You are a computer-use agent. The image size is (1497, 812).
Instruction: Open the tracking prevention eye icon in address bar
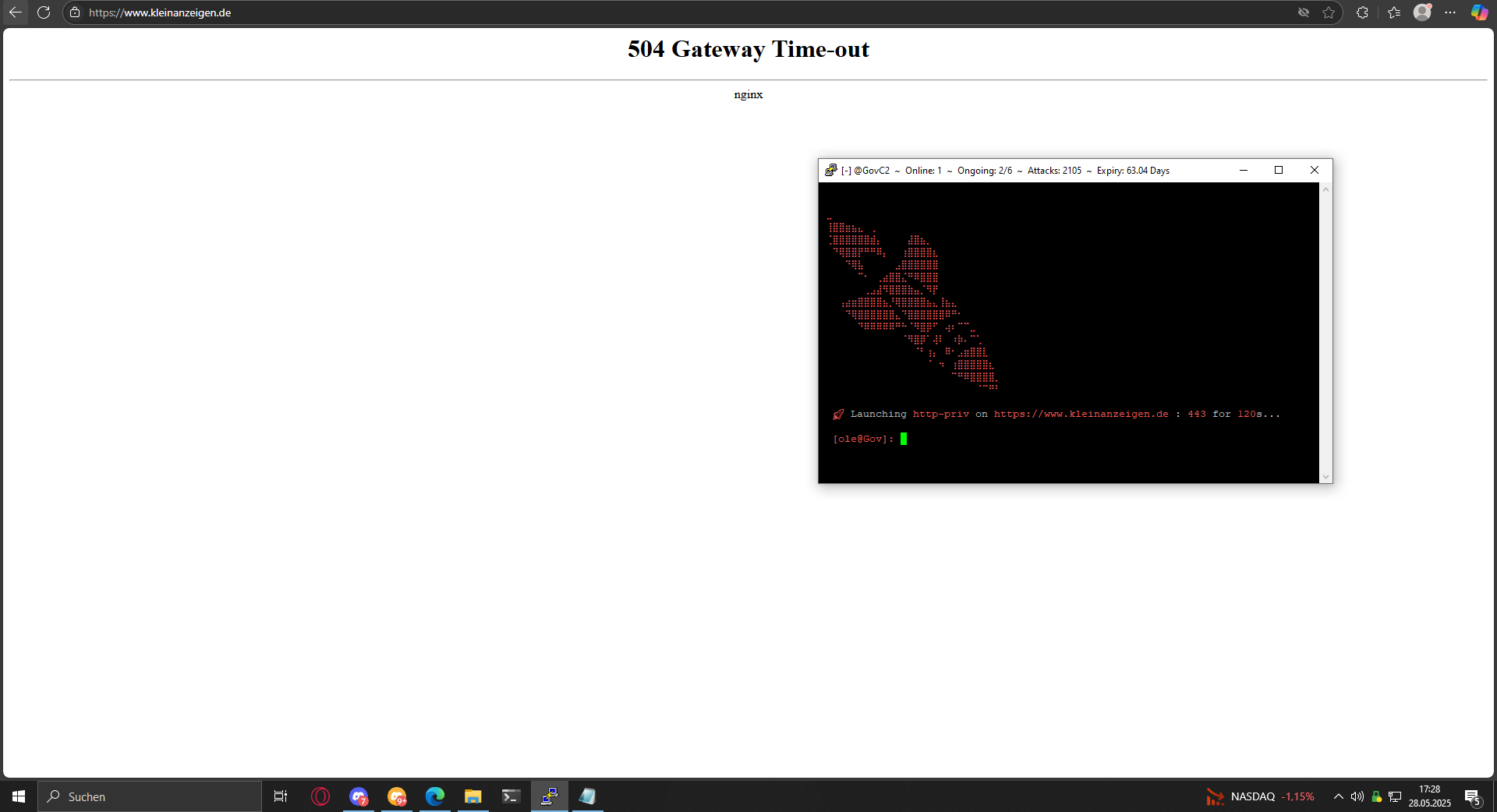1304,12
